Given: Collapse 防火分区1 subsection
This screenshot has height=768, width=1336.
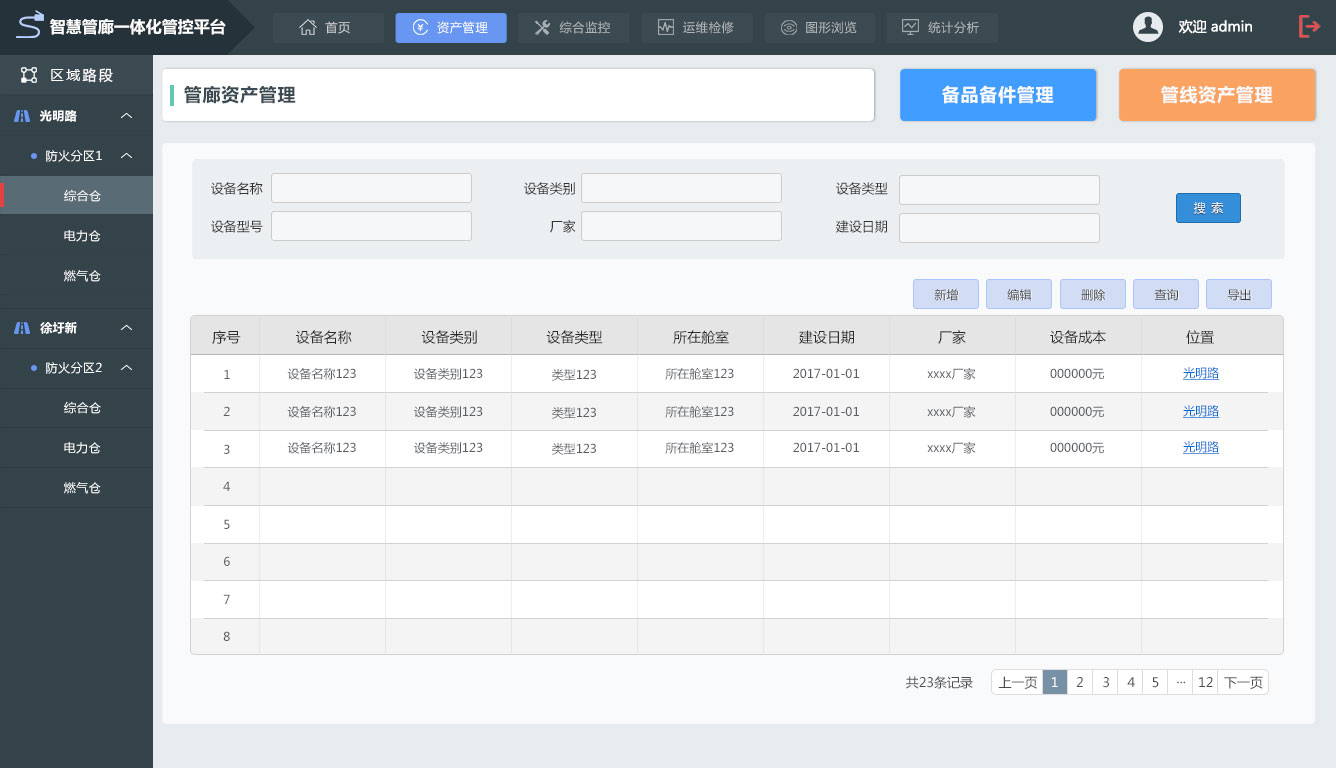Looking at the screenshot, I should [127, 156].
